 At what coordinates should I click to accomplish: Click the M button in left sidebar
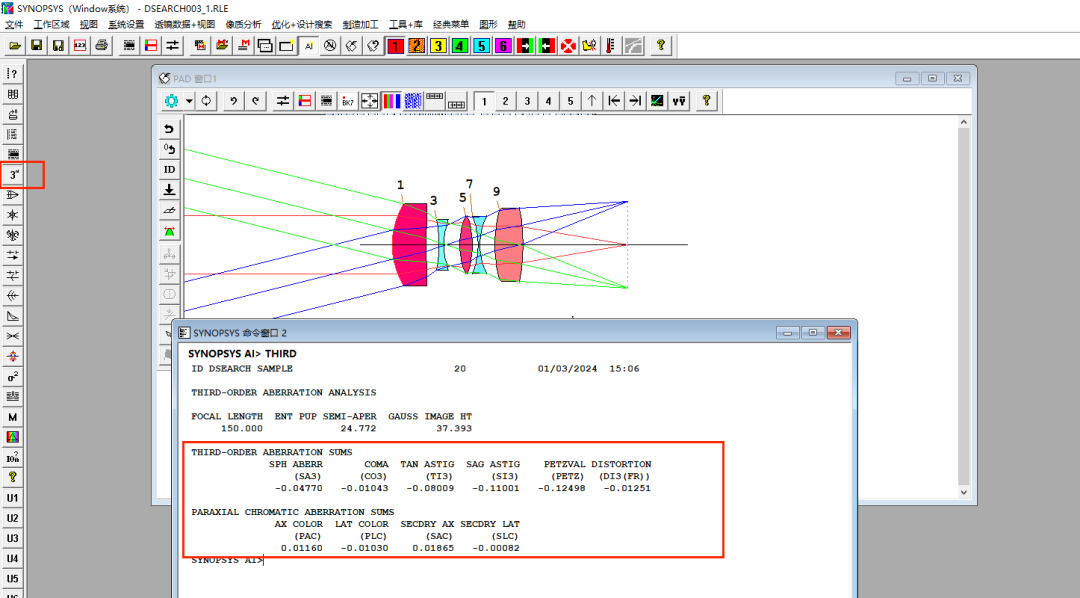[x=13, y=417]
